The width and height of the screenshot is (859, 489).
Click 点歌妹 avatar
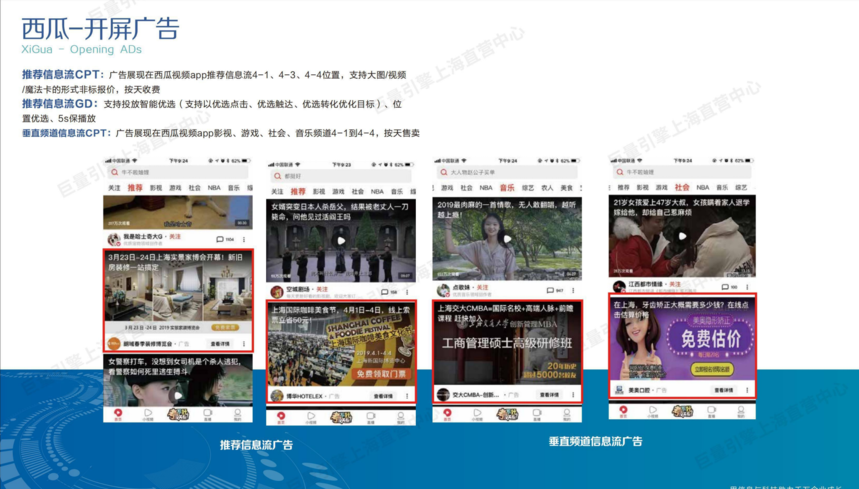(x=443, y=290)
